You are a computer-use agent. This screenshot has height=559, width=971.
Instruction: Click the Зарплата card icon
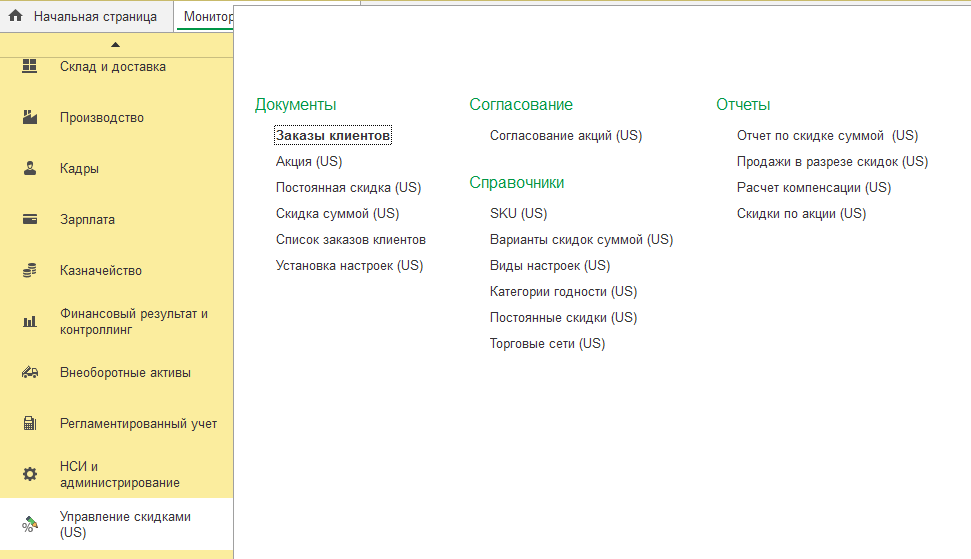pos(30,220)
